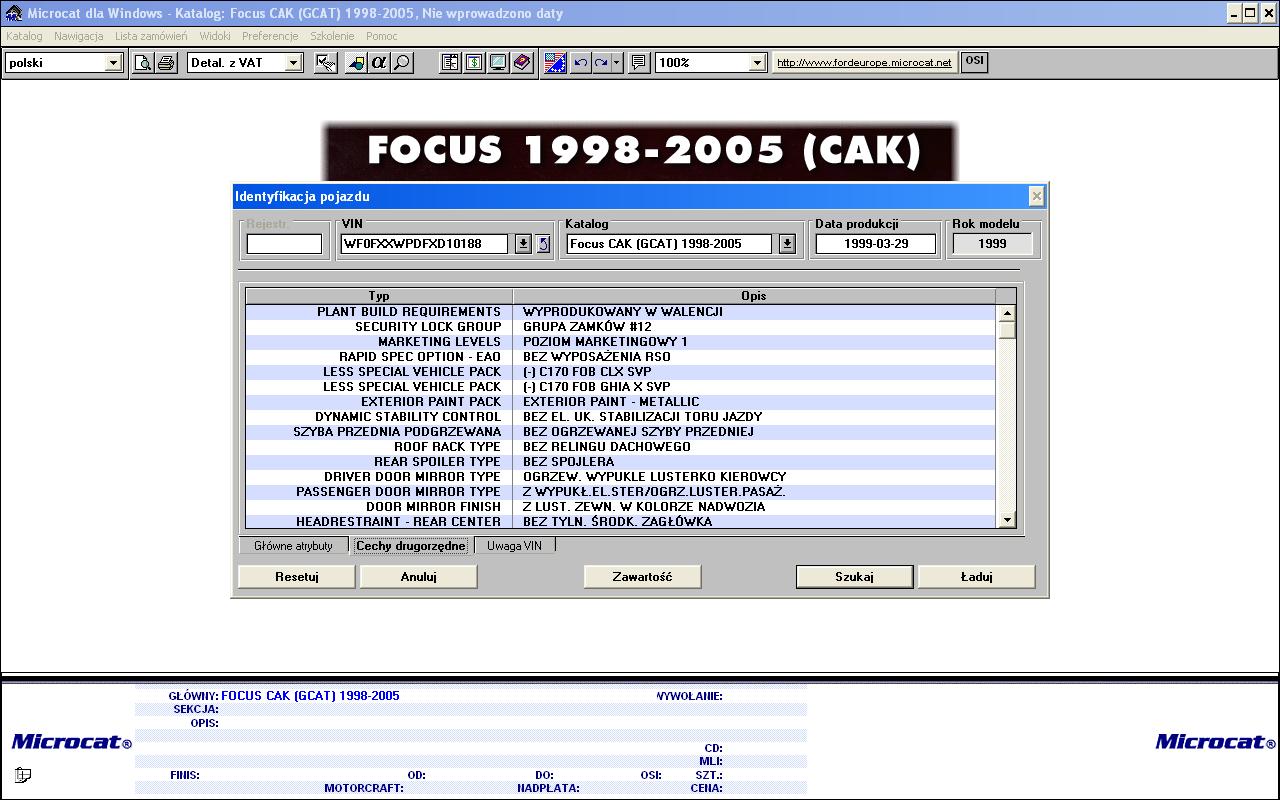The width and height of the screenshot is (1280, 800).
Task: Expand the language dropdown showing polski
Action: click(x=113, y=63)
